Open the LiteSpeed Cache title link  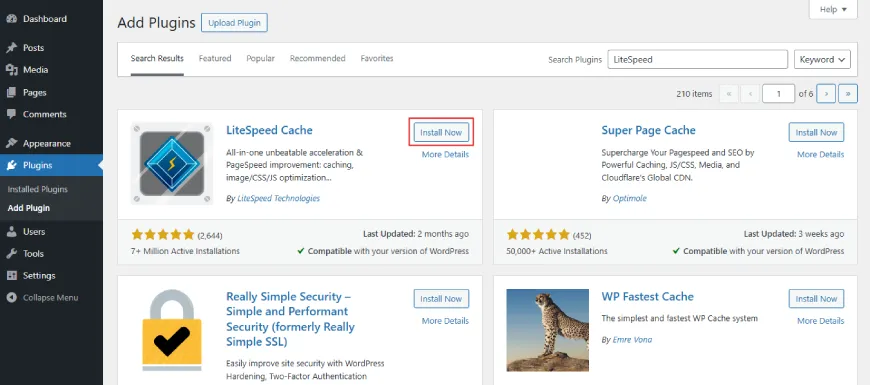coord(270,130)
